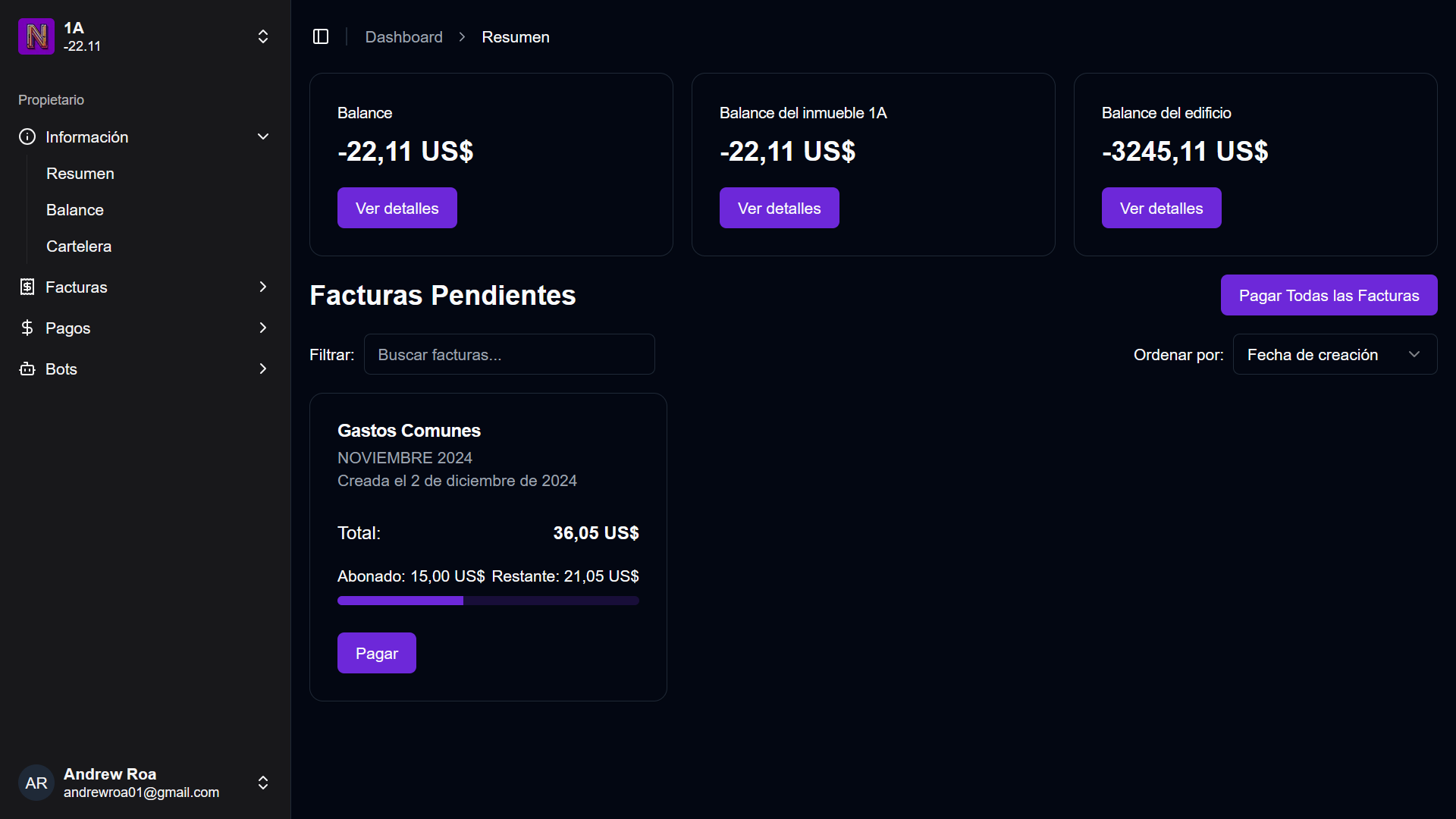Click the Información info circle icon
This screenshot has width=1456, height=819.
pyautogui.click(x=27, y=136)
